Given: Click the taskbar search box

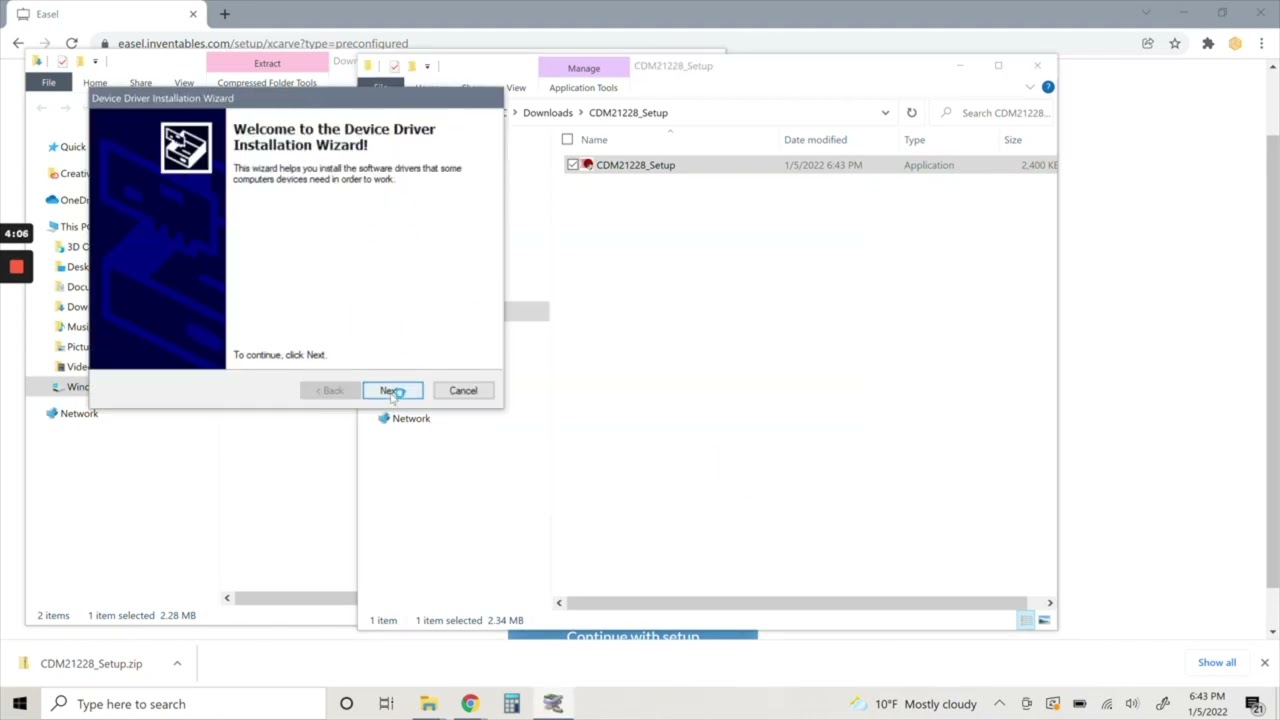Looking at the screenshot, I should point(184,704).
